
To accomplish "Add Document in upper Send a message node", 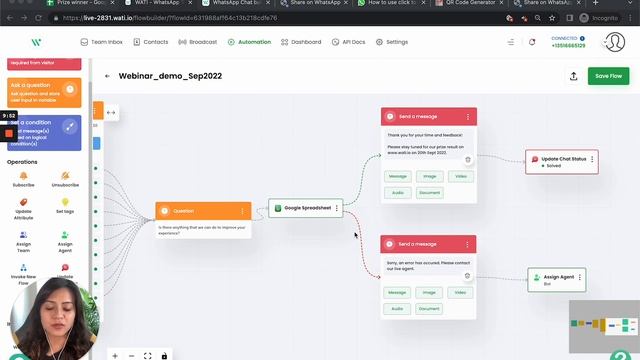I will point(429,193).
